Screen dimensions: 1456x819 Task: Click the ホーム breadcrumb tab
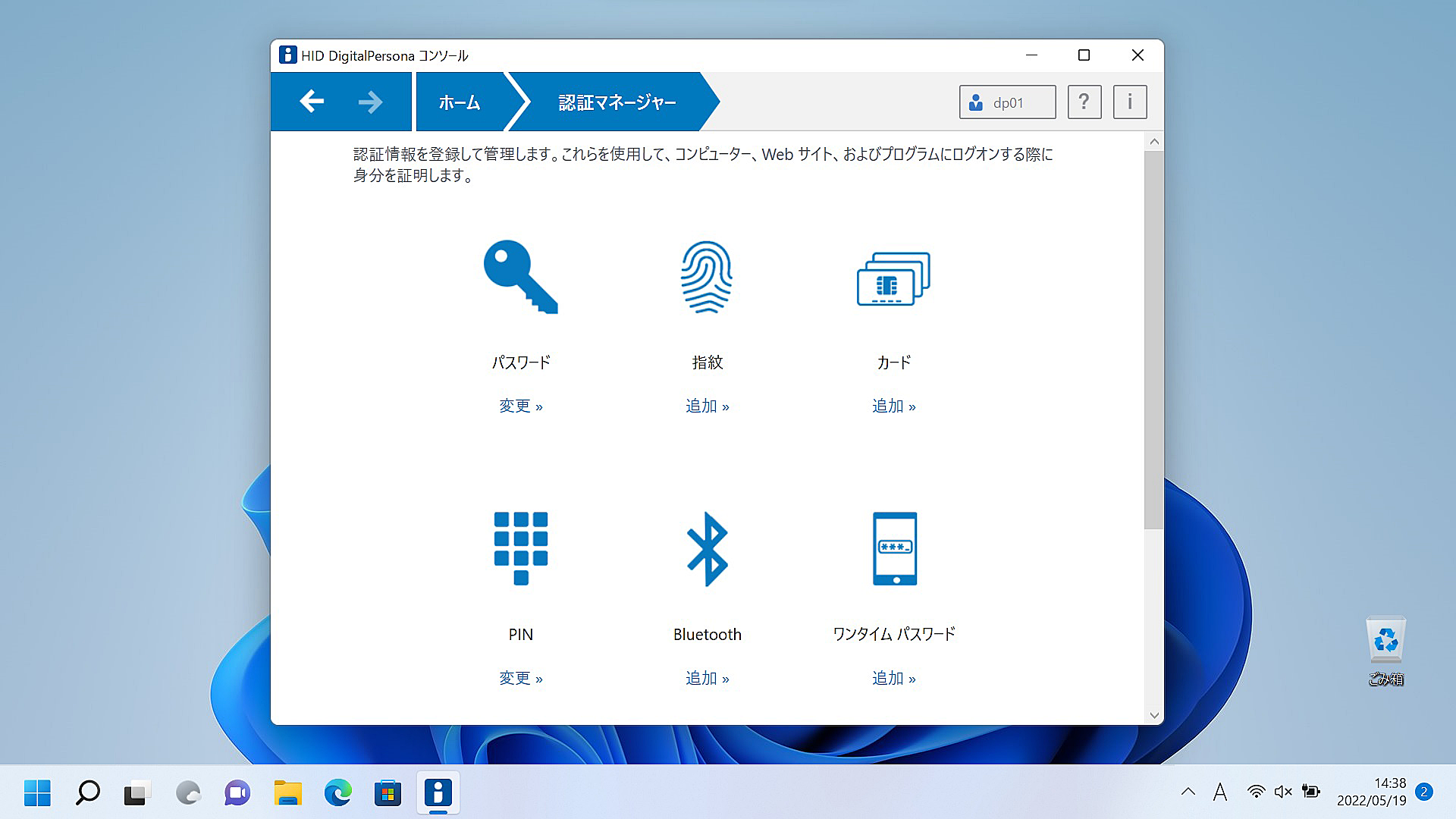(x=460, y=102)
